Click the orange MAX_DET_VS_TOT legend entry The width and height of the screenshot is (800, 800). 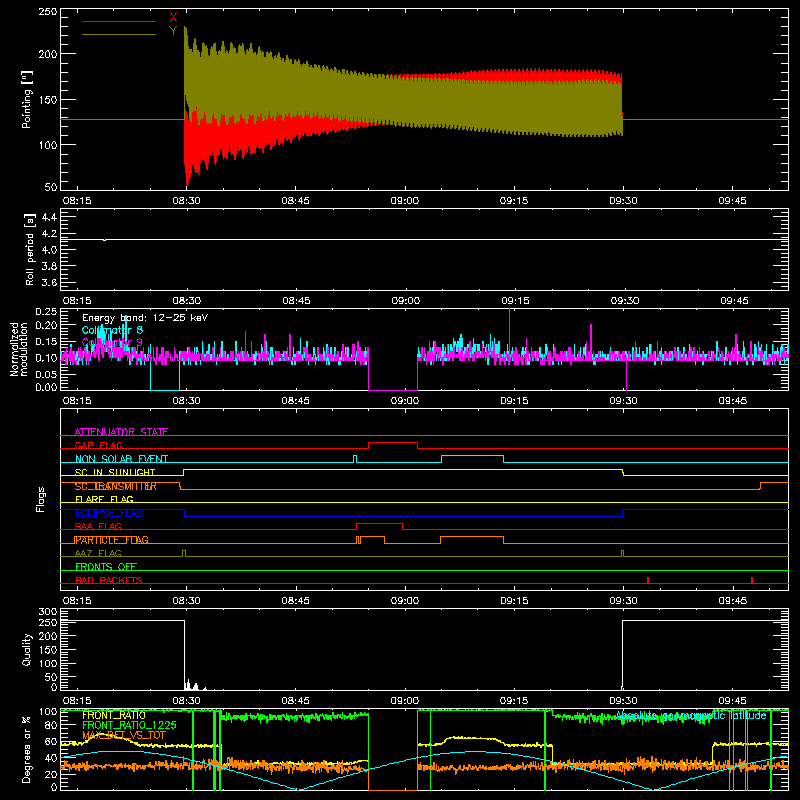point(124,735)
